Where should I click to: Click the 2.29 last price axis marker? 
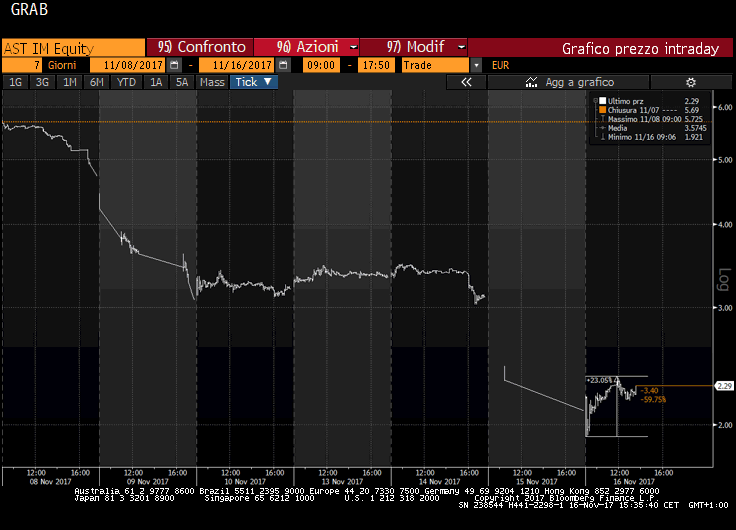tap(724, 386)
